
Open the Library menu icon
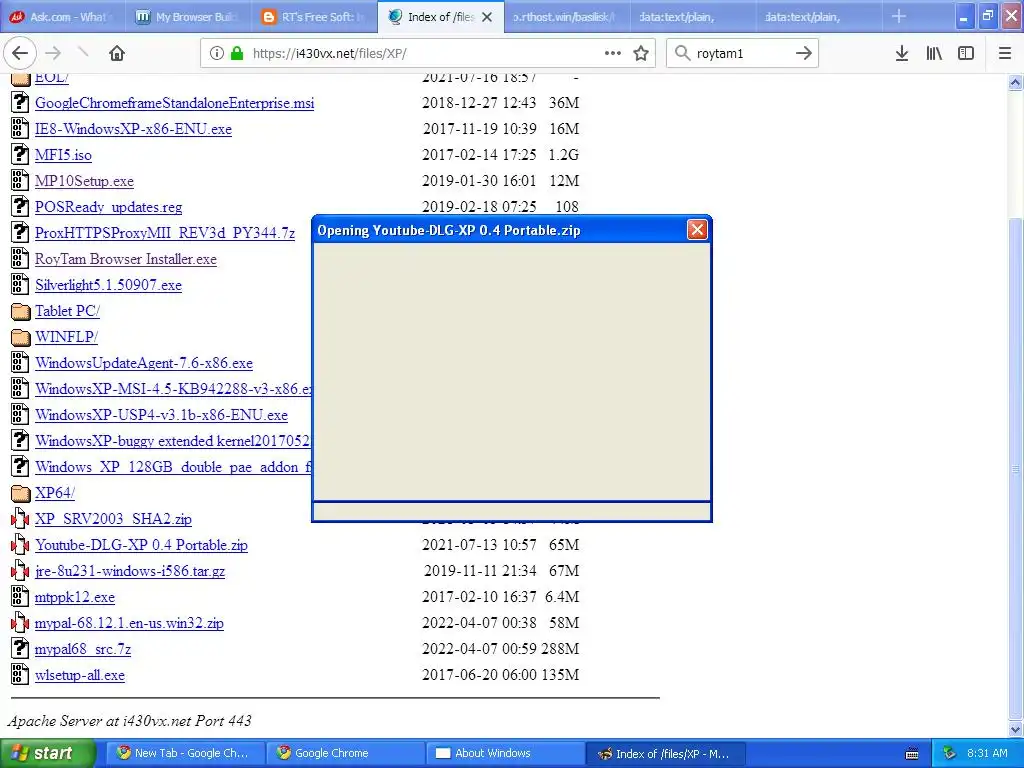tap(934, 53)
